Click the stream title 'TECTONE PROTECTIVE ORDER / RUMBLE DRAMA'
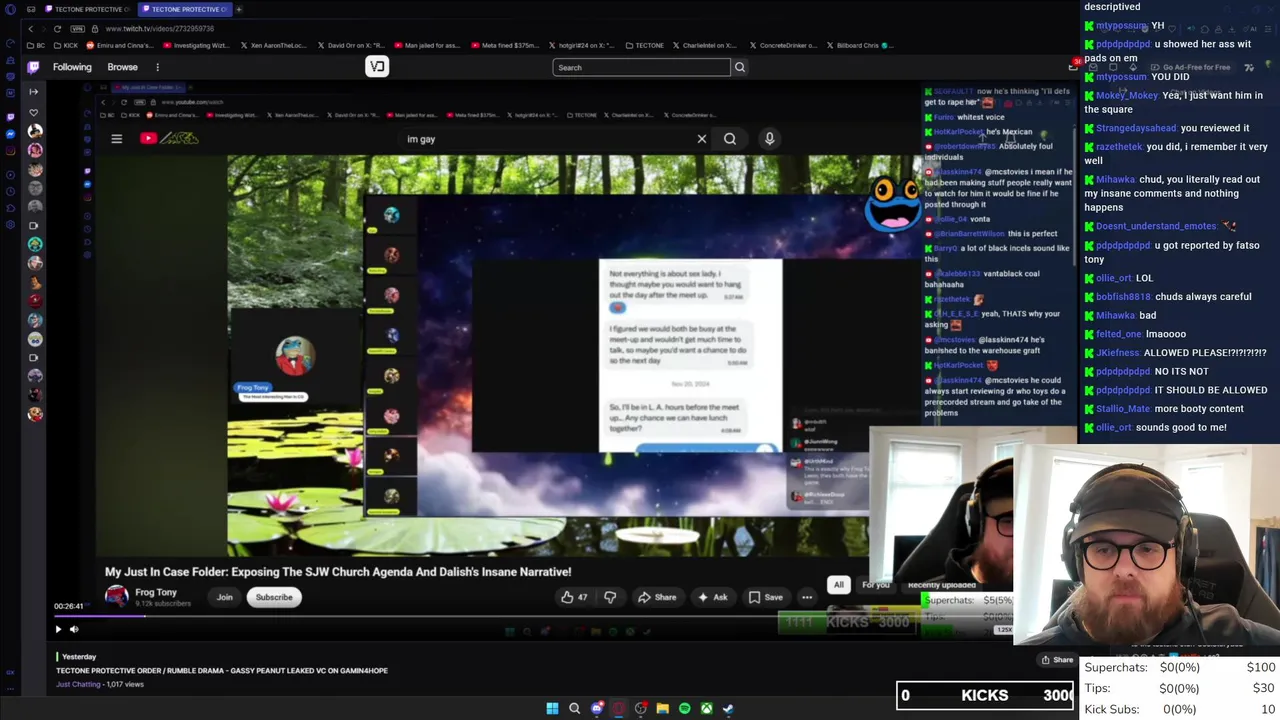Screen dimensions: 1280x720 tap(221, 670)
